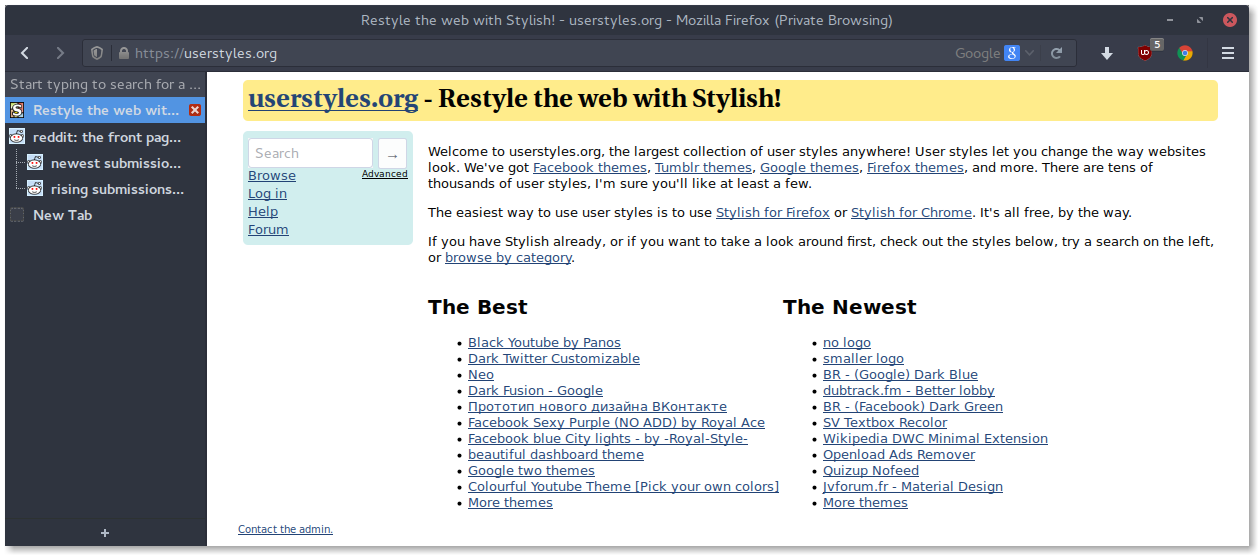
Task: Switch to reddit: the front page tab
Action: coord(105,137)
